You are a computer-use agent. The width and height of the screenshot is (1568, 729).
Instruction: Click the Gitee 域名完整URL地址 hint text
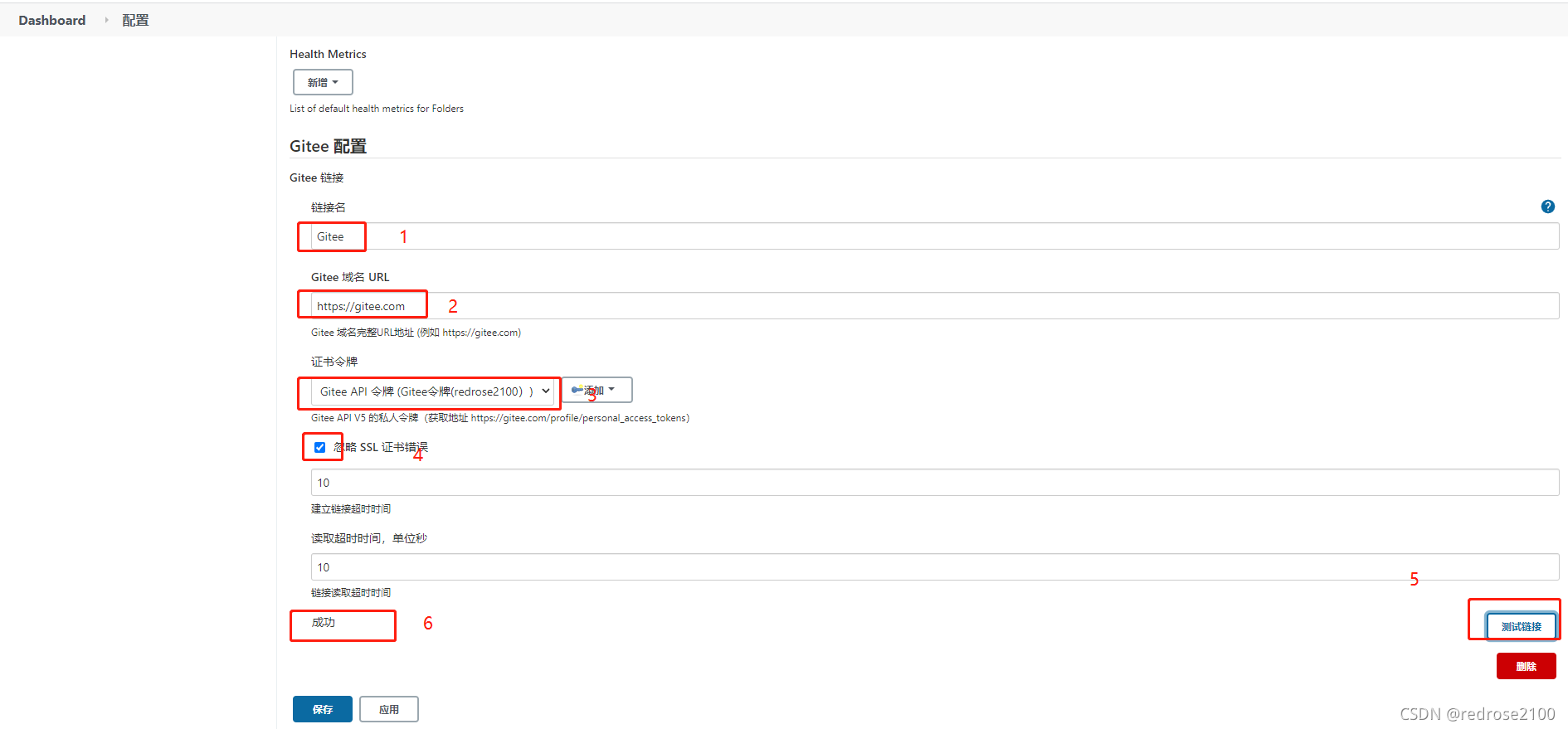click(416, 333)
